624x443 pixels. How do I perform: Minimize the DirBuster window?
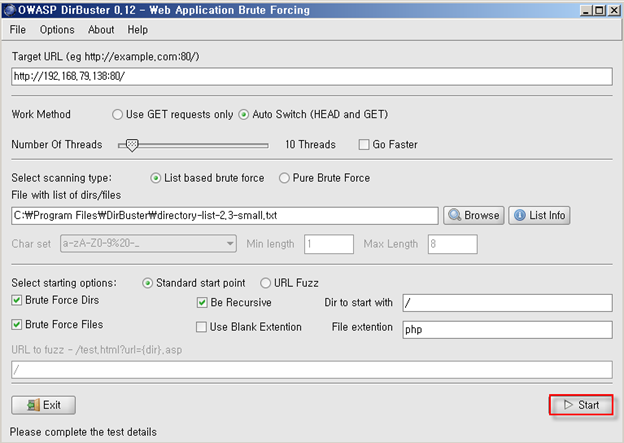585,10
